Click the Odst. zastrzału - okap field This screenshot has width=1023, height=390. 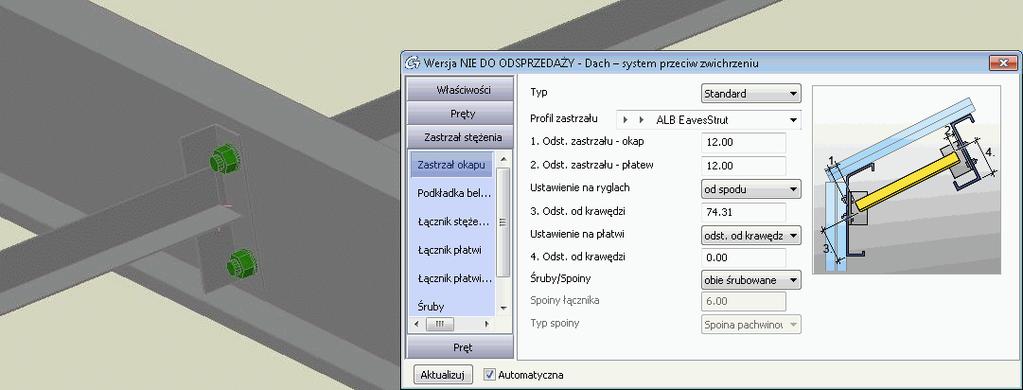coord(743,143)
